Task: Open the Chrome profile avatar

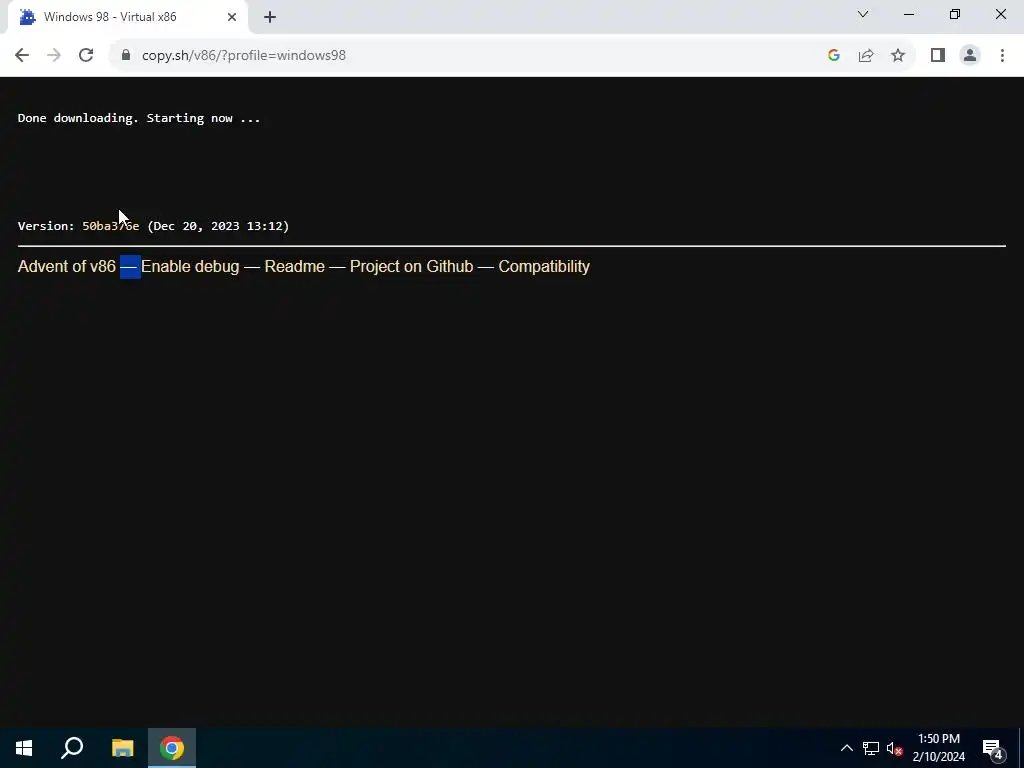Action: click(970, 56)
